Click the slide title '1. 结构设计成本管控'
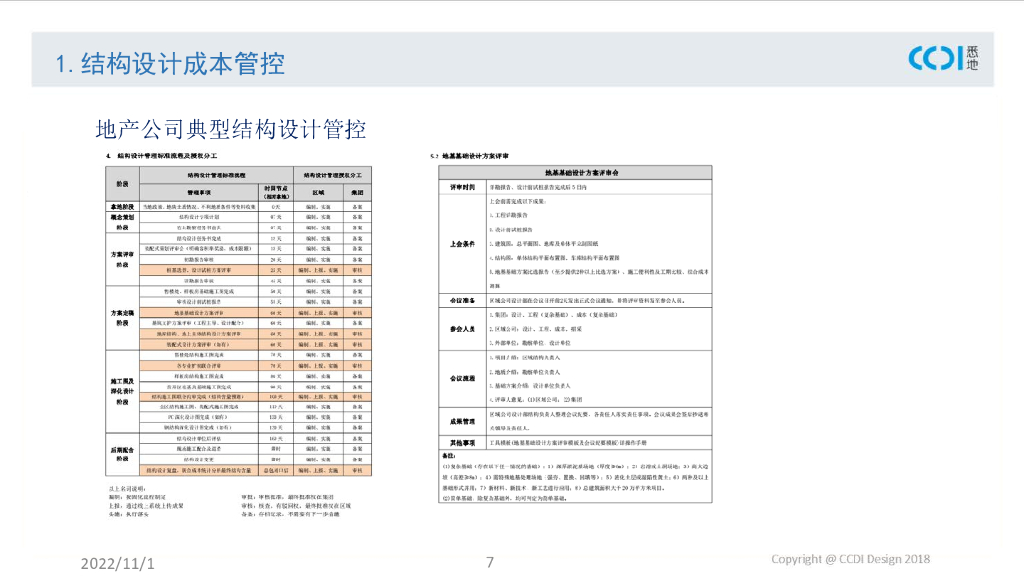The image size is (1024, 576). pos(170,64)
